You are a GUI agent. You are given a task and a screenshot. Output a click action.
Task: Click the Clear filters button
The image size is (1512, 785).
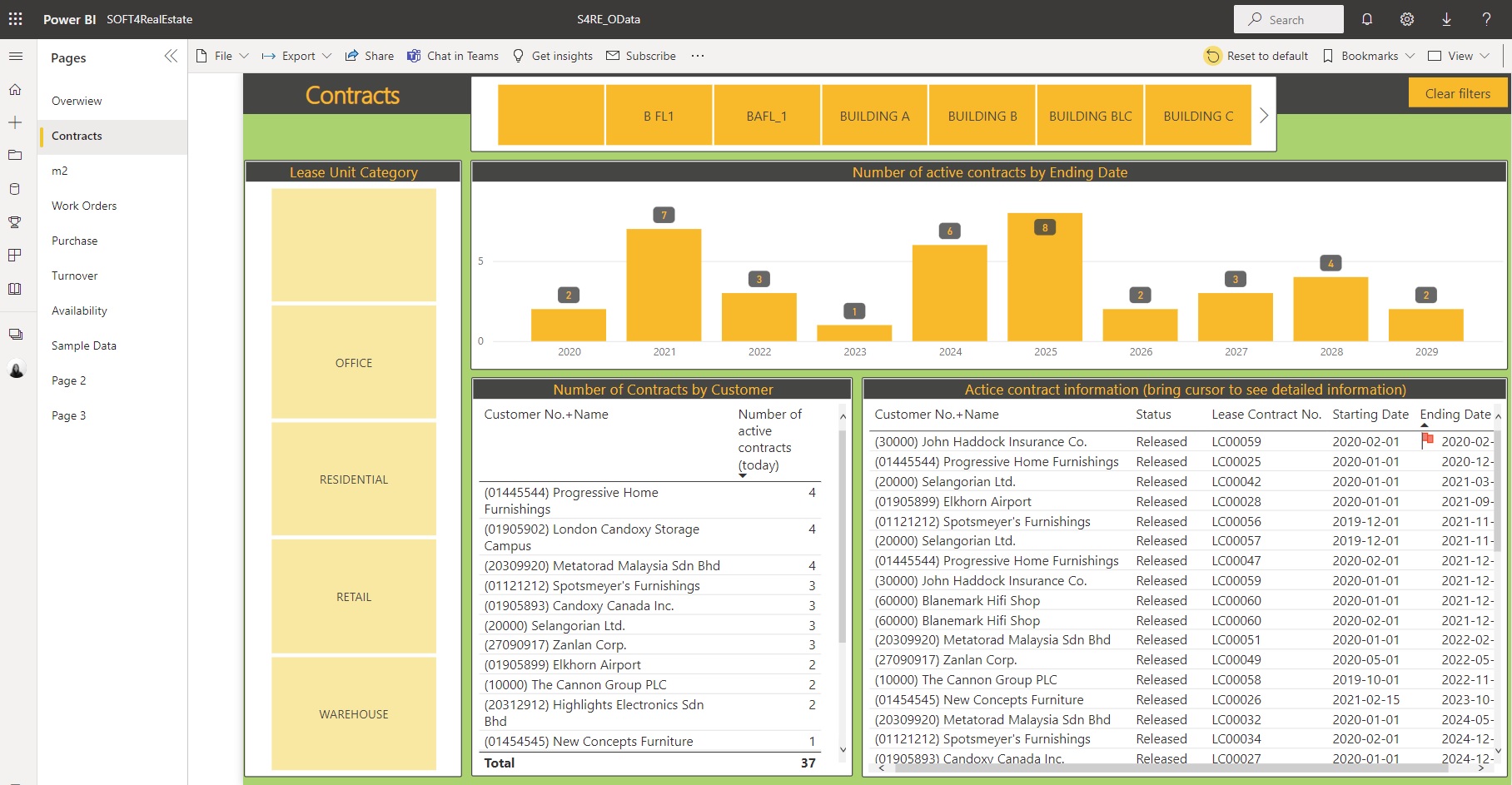pos(1457,92)
